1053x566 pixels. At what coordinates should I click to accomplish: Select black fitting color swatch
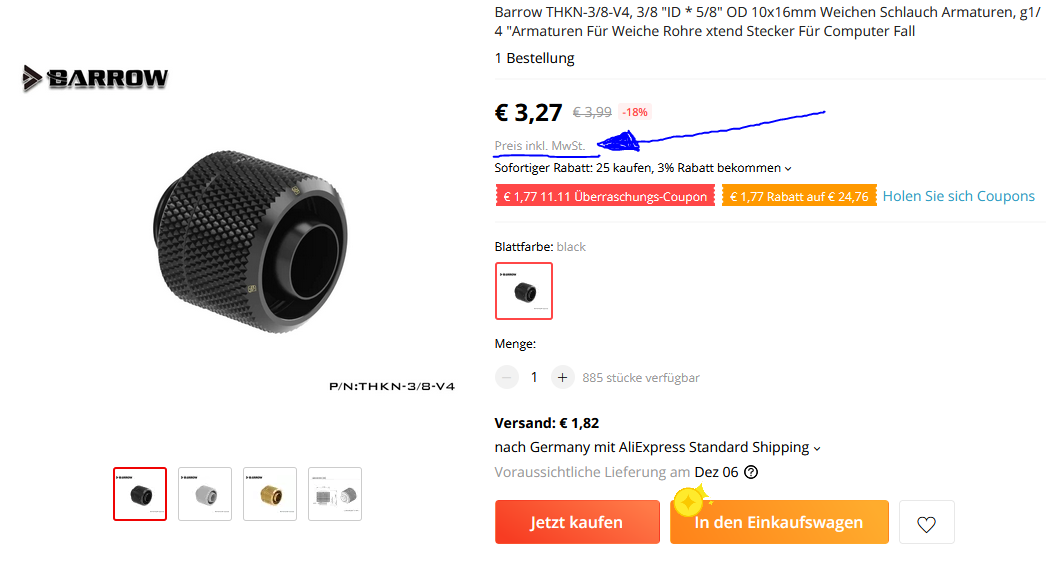(x=524, y=291)
